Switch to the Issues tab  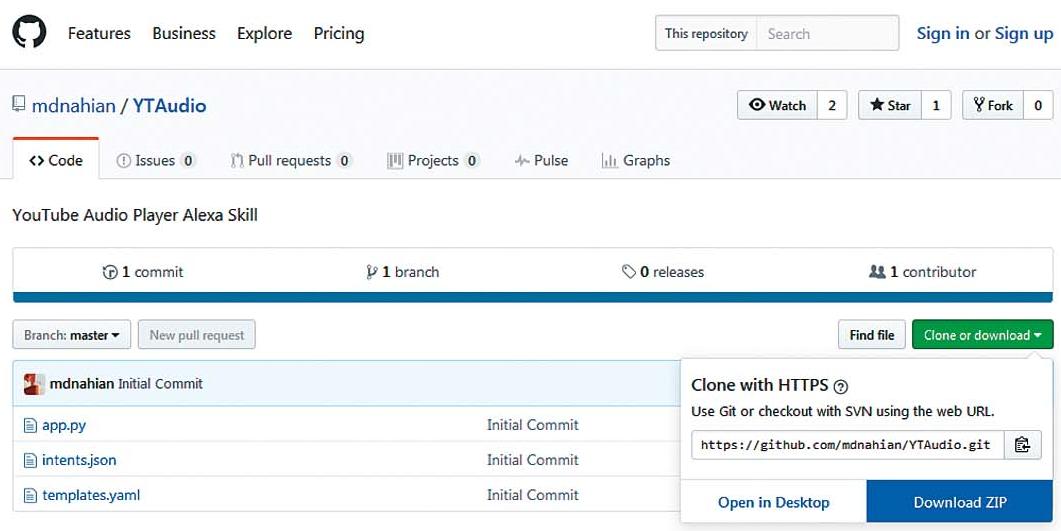pyautogui.click(x=155, y=160)
